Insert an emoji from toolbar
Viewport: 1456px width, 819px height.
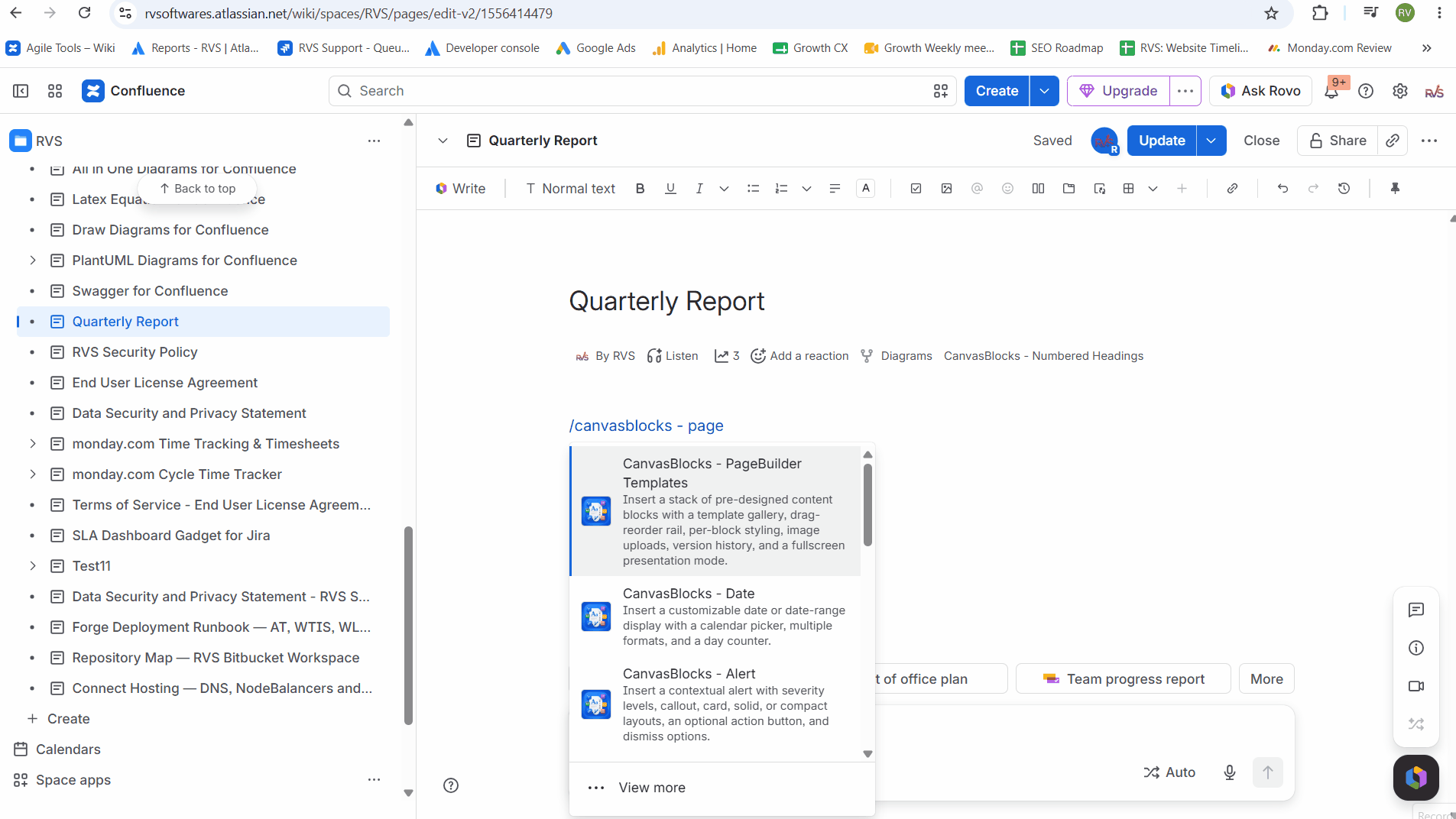[x=1007, y=189]
